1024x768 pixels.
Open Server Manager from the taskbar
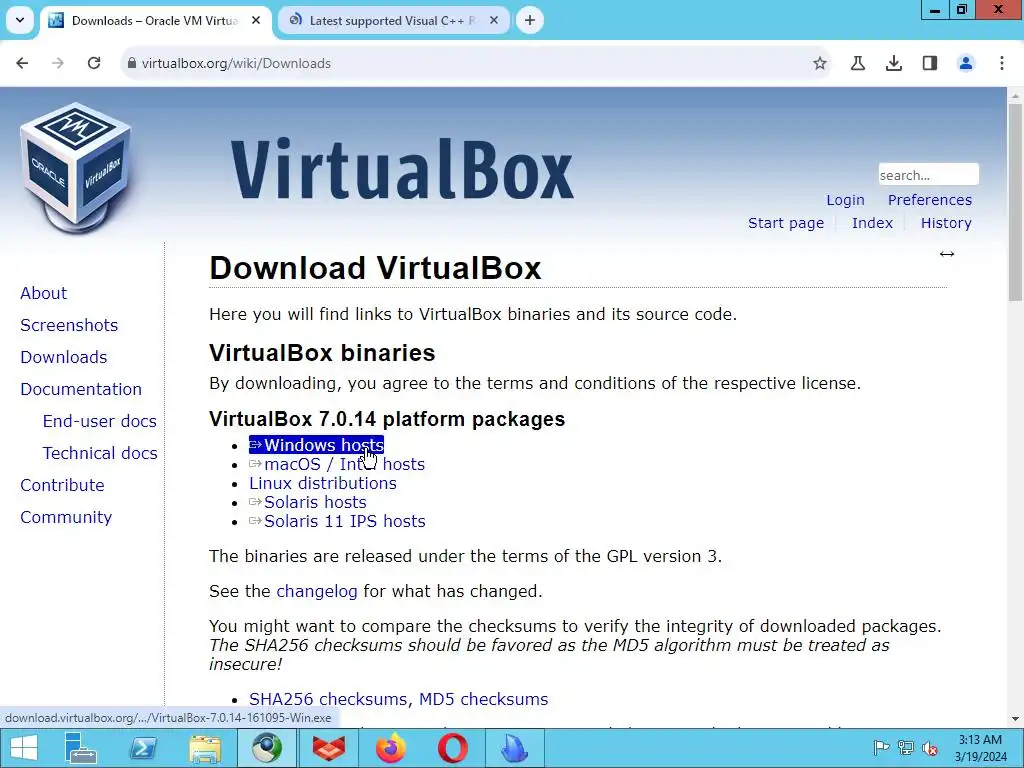(81, 748)
